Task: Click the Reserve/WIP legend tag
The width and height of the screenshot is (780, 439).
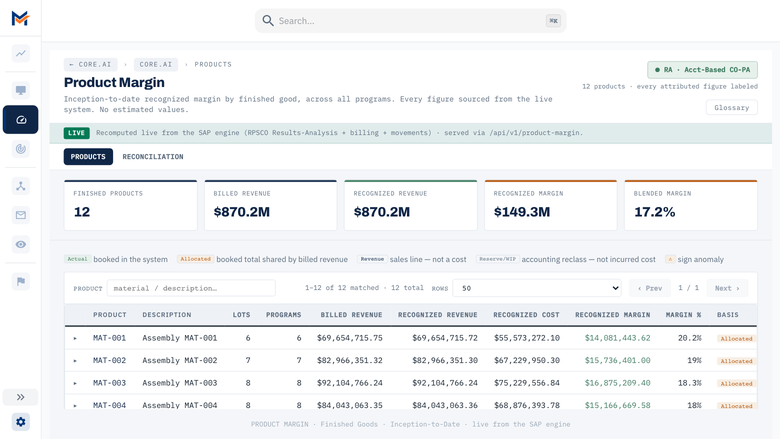Action: 497,259
